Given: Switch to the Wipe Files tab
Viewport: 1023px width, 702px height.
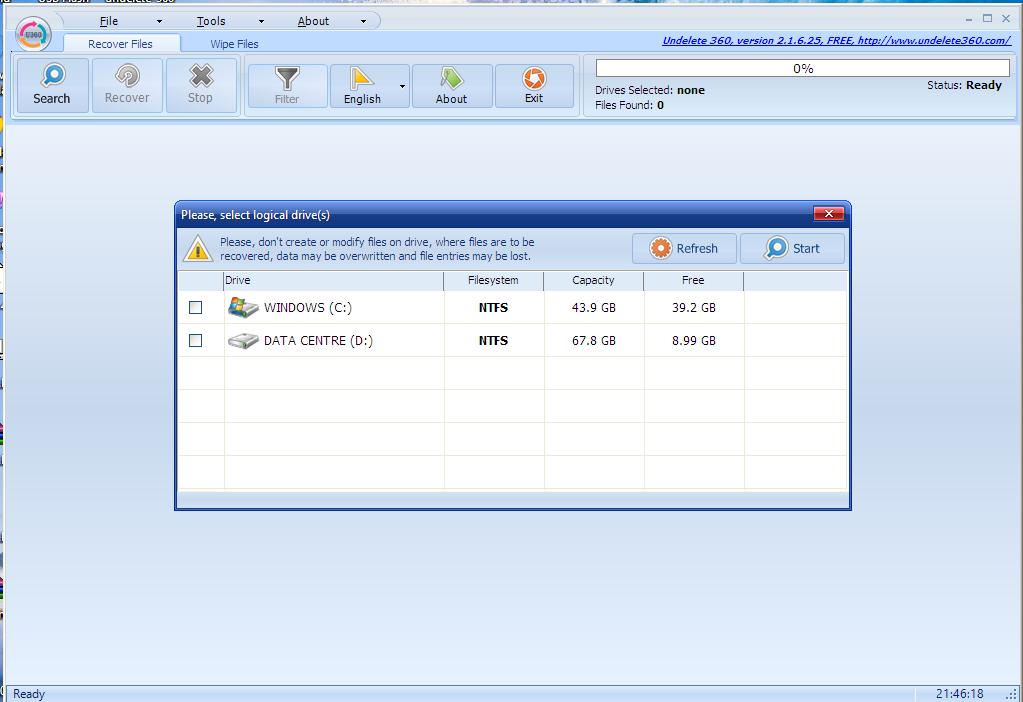Looking at the screenshot, I should 234,44.
